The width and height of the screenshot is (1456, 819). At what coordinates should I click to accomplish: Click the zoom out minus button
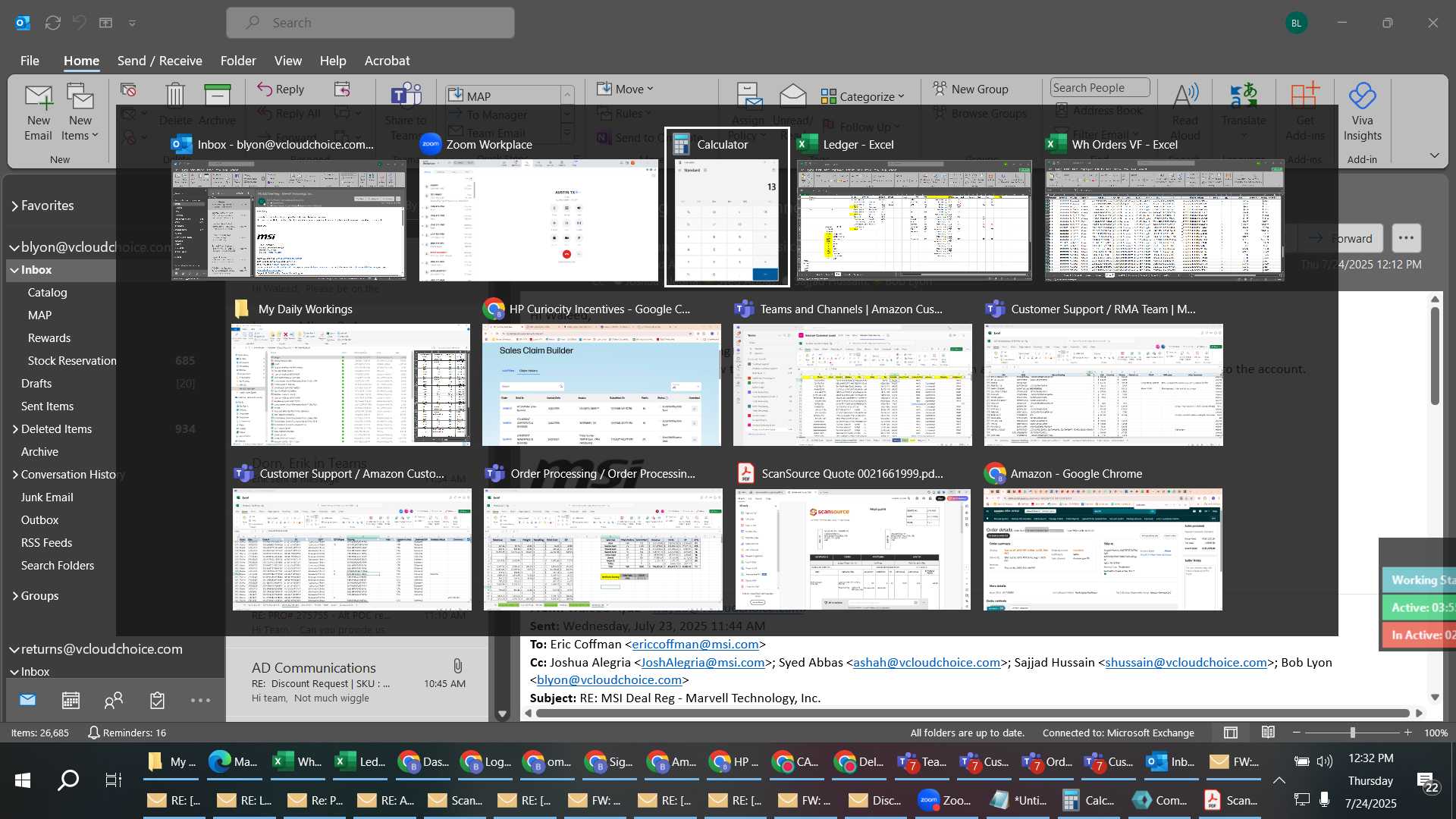tap(1297, 733)
